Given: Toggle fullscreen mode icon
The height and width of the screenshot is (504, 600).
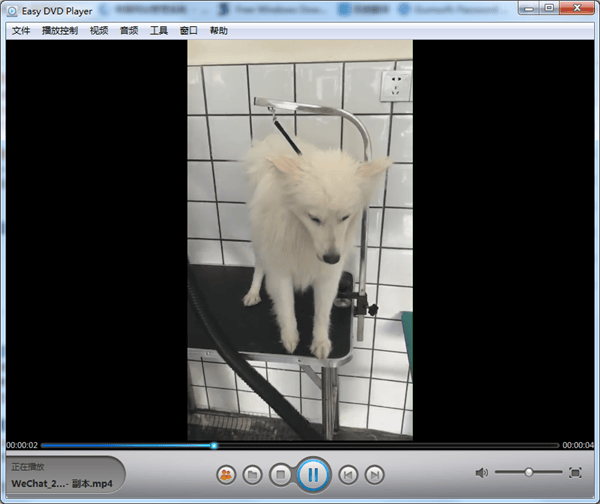Looking at the screenshot, I should 575,472.
